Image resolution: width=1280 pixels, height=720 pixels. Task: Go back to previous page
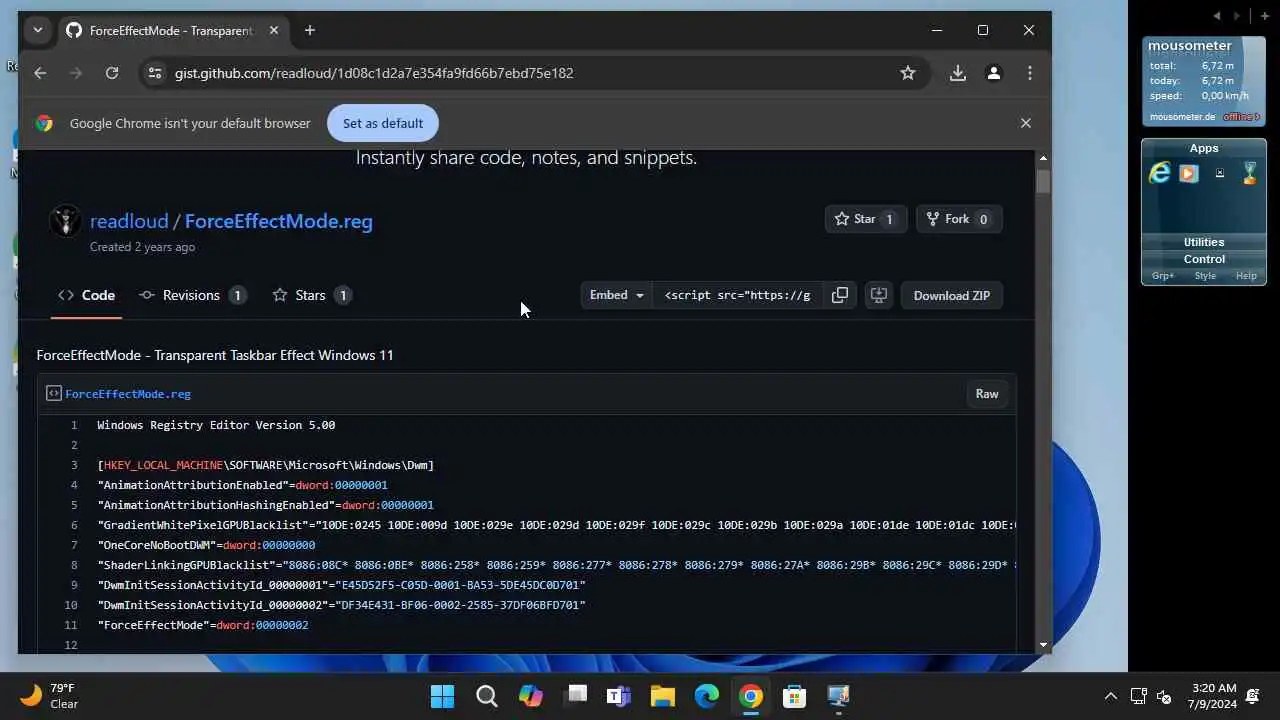(x=40, y=73)
